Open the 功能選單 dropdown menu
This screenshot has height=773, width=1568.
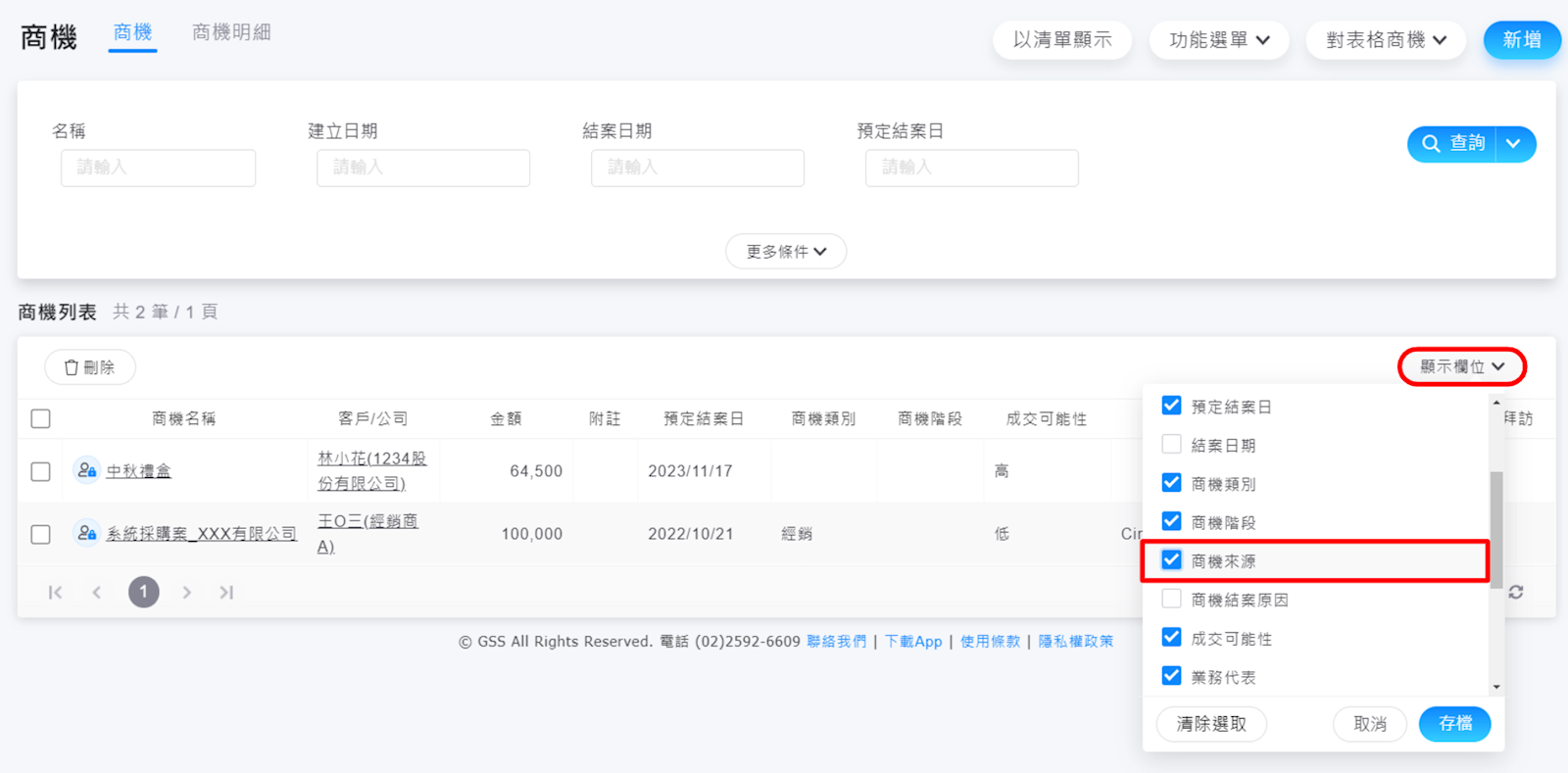point(1219,40)
